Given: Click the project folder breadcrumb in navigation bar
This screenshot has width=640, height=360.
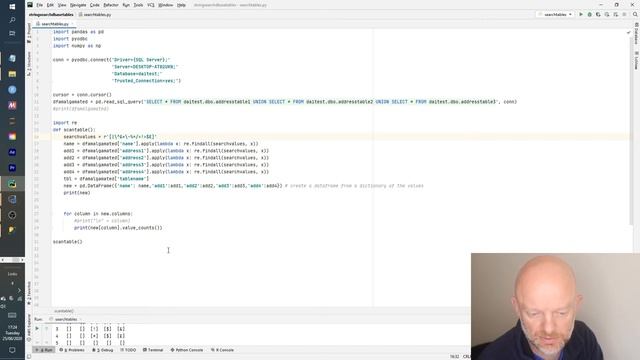Looking at the screenshot, I should [51, 15].
